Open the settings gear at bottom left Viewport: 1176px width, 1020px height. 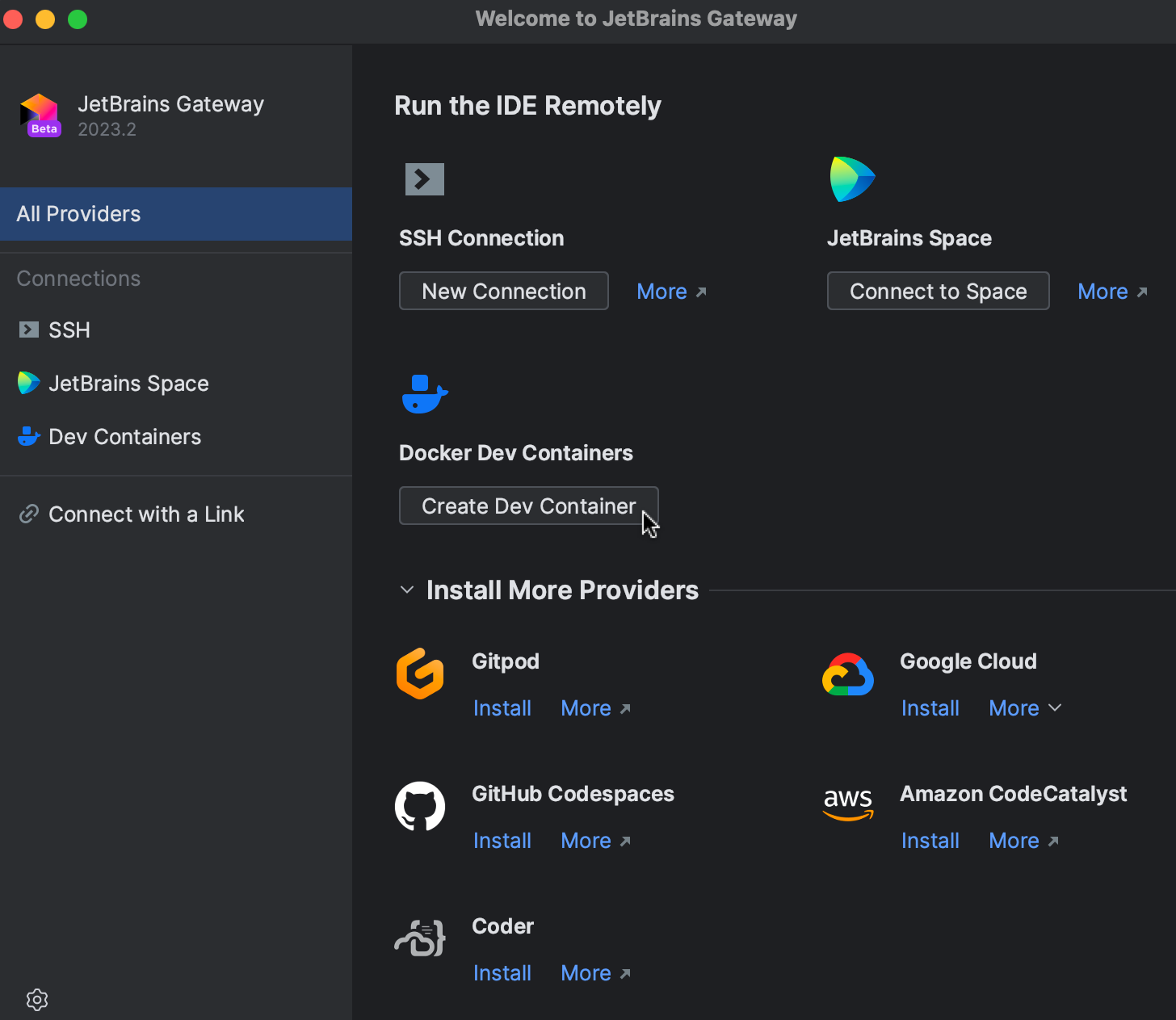[36, 999]
